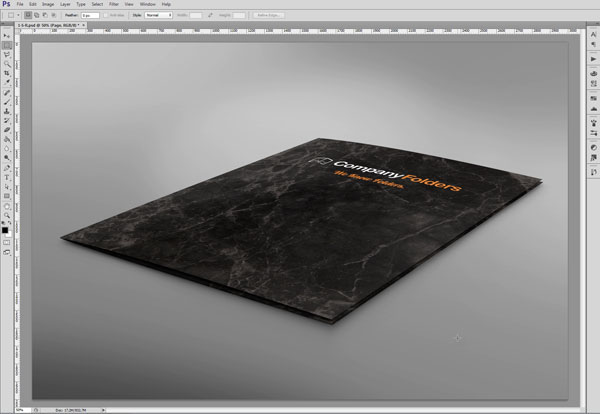The image size is (600, 414).
Task: Select the History Brush tool
Action: 7,121
